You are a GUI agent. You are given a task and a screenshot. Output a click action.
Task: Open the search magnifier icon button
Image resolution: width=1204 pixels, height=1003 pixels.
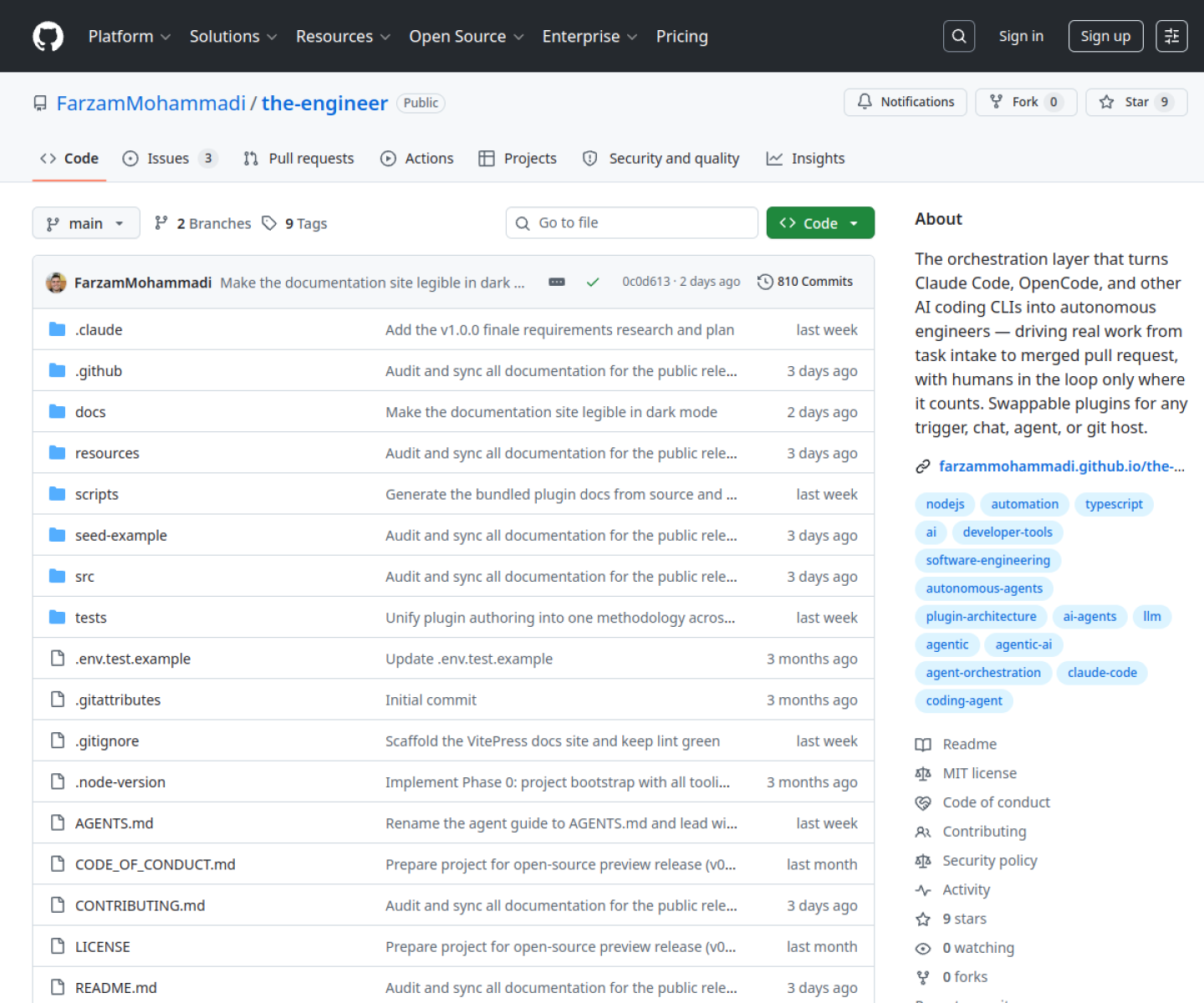pos(959,36)
